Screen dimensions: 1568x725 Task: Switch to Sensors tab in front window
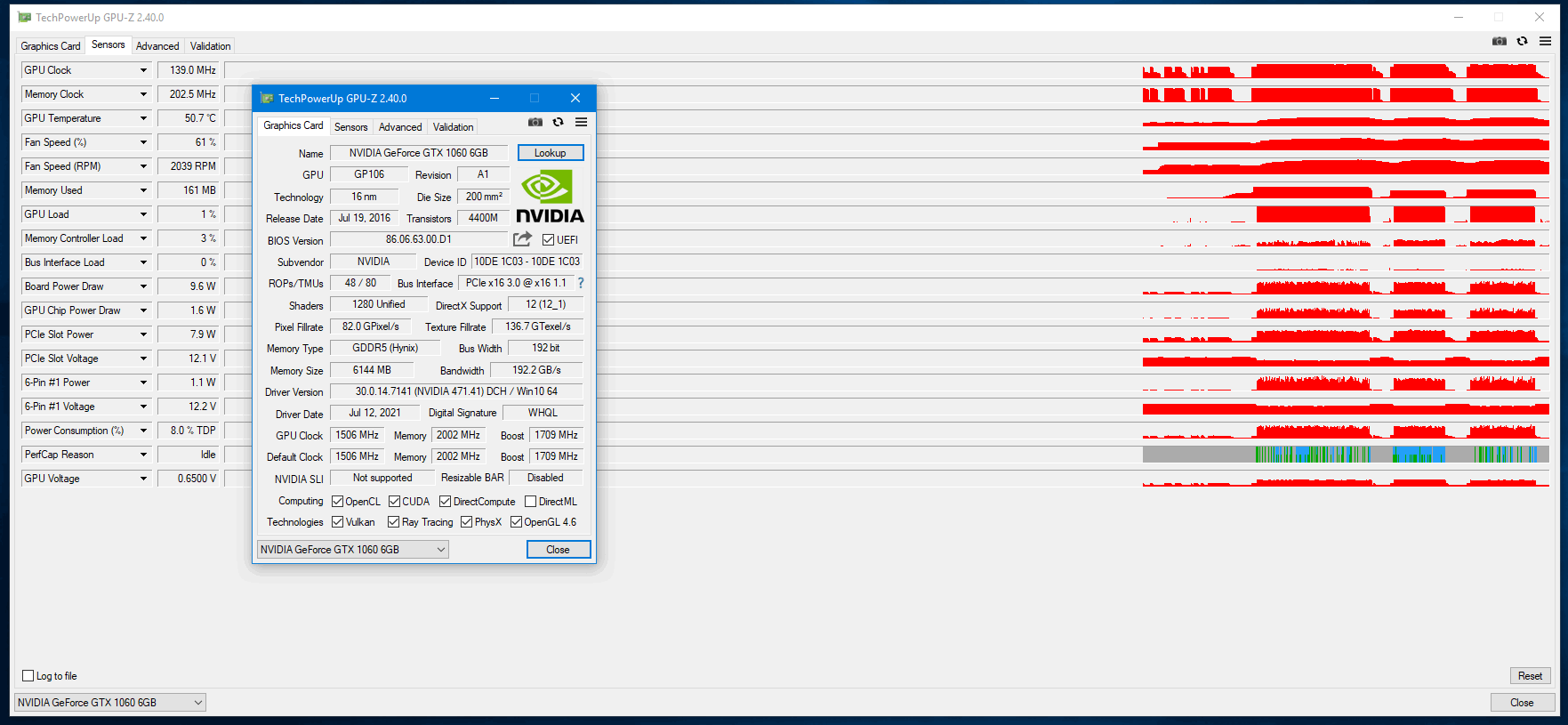click(350, 127)
